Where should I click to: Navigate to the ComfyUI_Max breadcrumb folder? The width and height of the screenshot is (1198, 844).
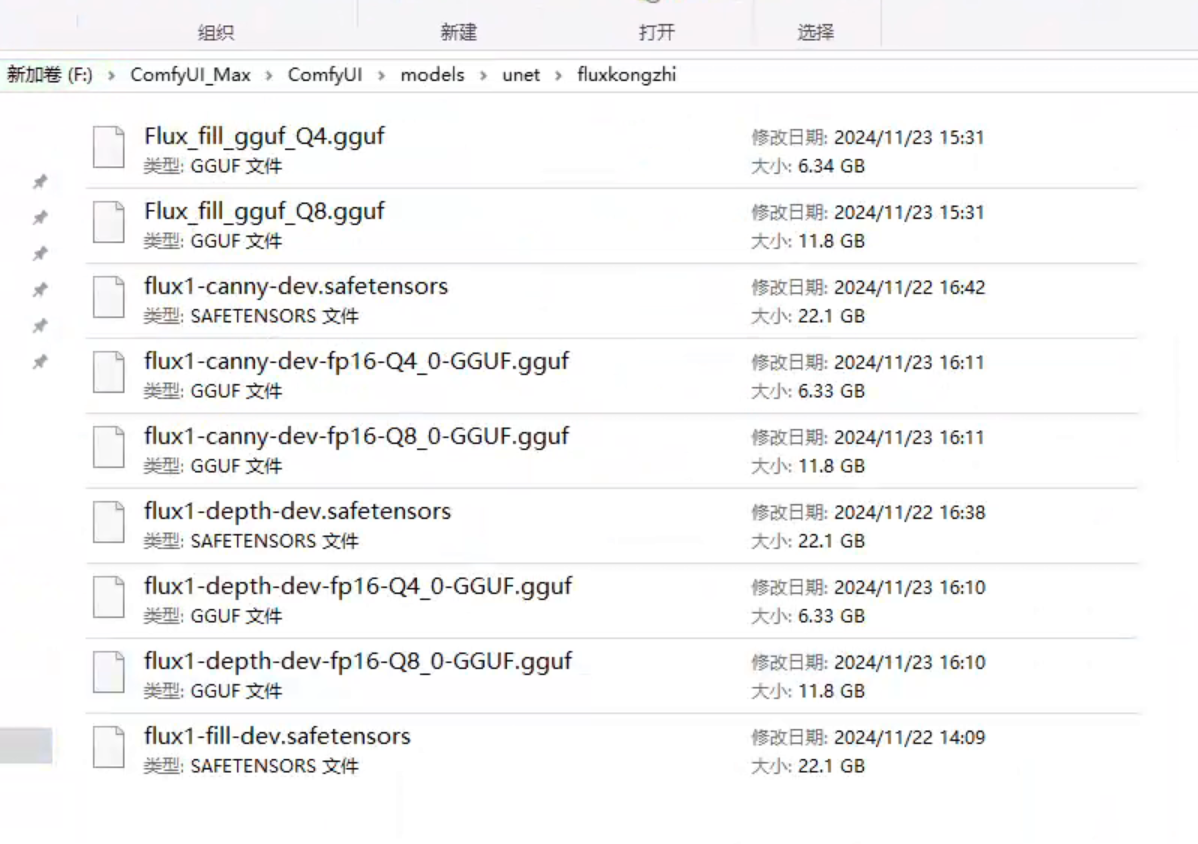[190, 76]
